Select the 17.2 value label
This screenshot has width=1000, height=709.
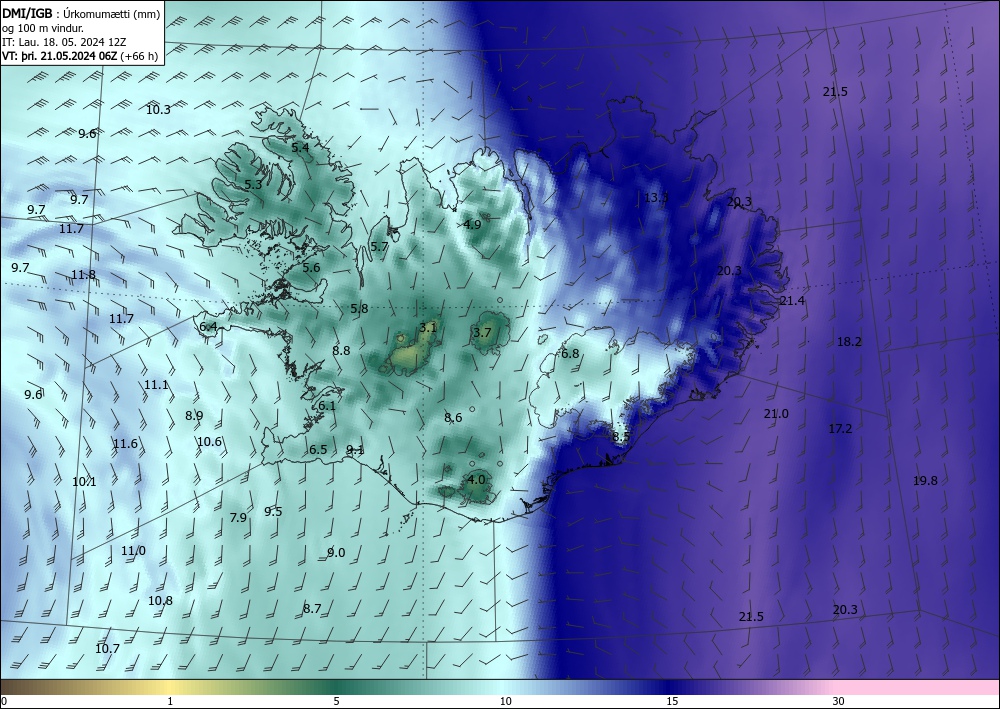click(x=840, y=429)
